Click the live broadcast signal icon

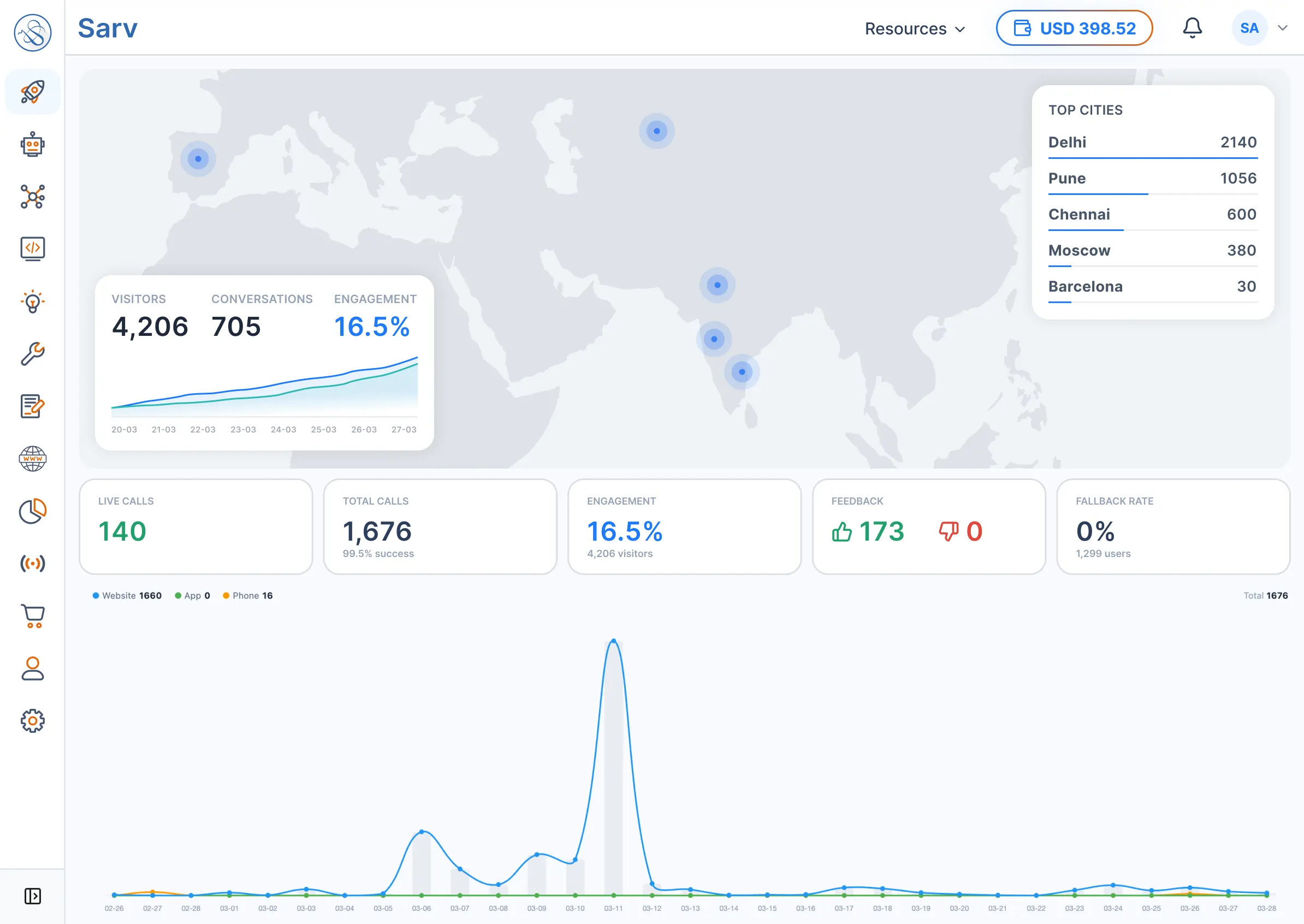click(32, 563)
